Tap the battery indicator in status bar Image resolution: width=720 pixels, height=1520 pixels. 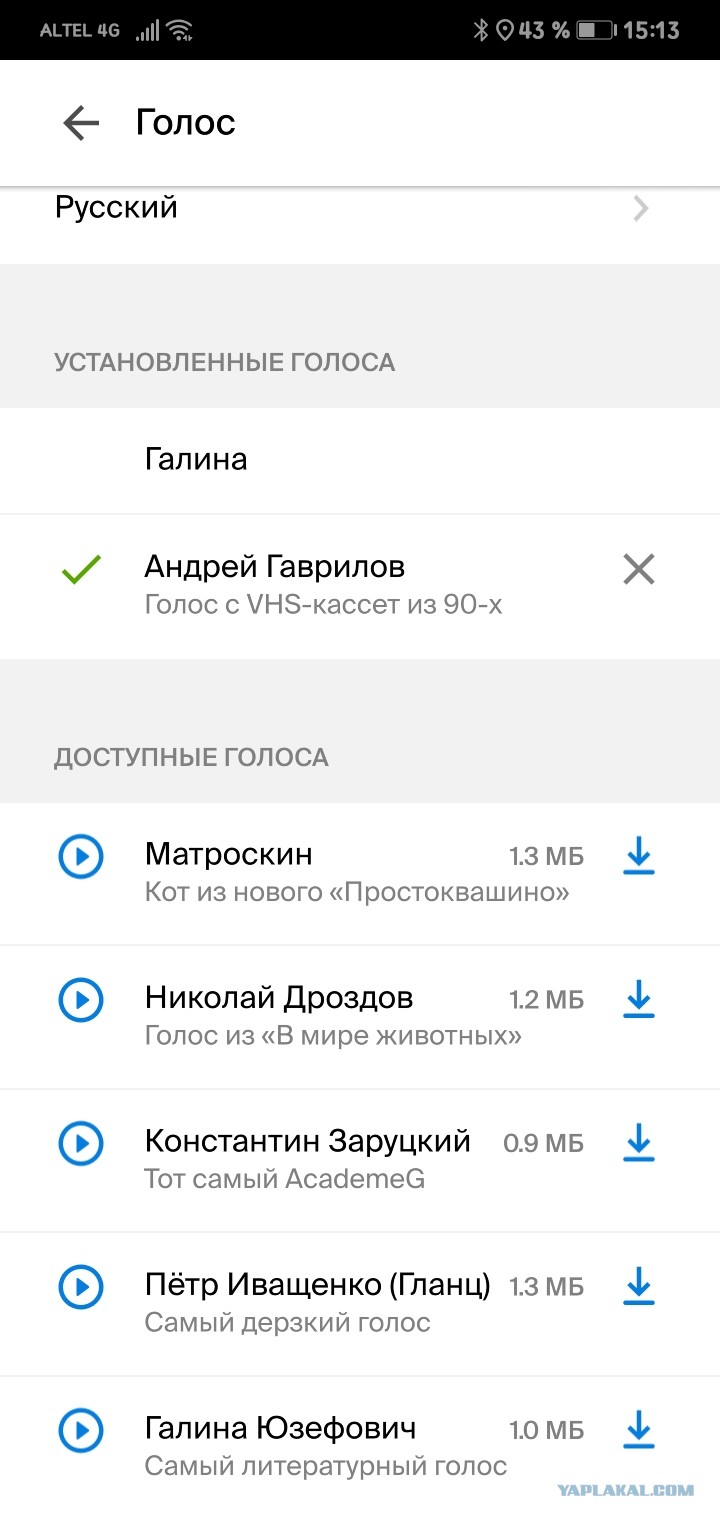(x=595, y=31)
